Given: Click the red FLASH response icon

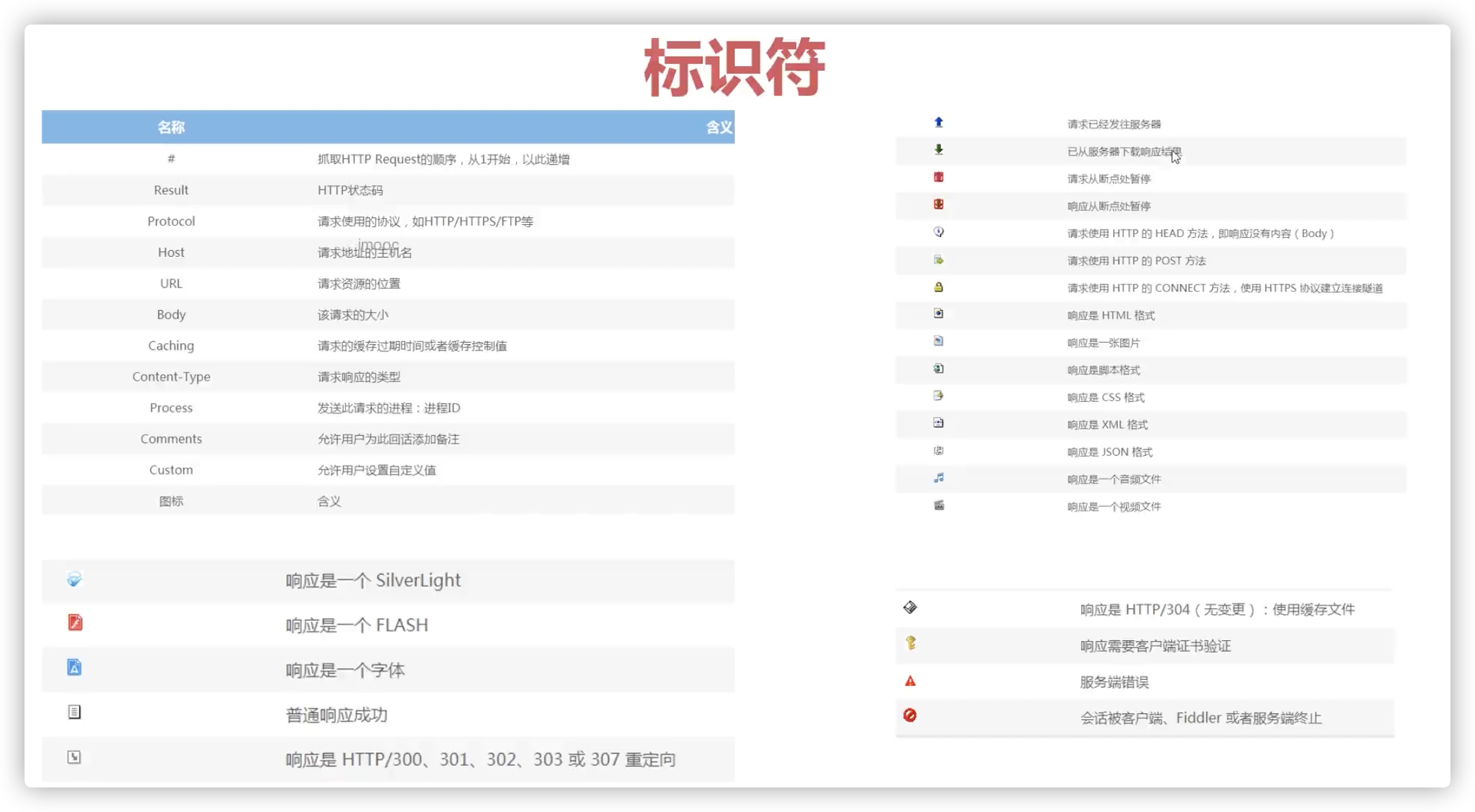Looking at the screenshot, I should pyautogui.click(x=75, y=623).
